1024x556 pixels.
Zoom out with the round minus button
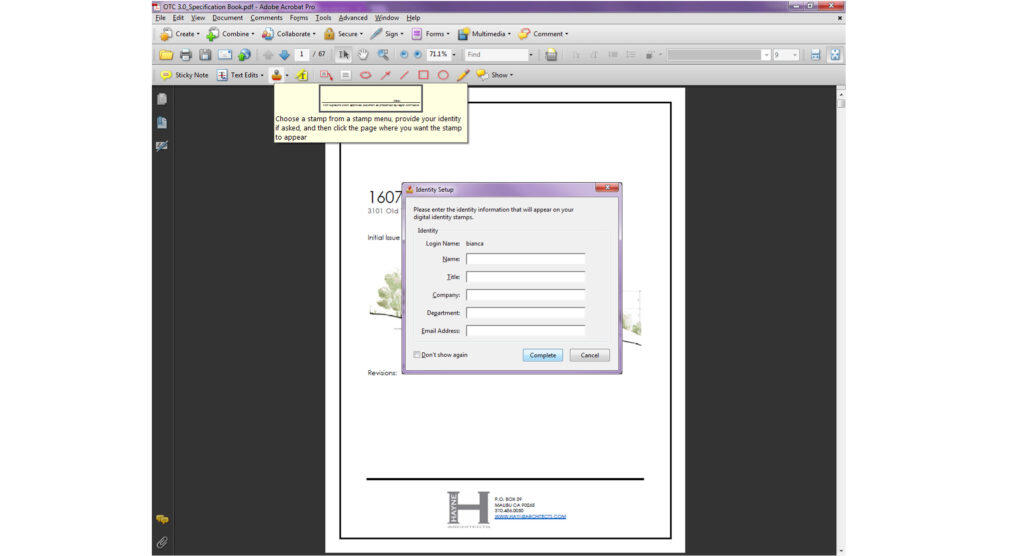pos(404,55)
